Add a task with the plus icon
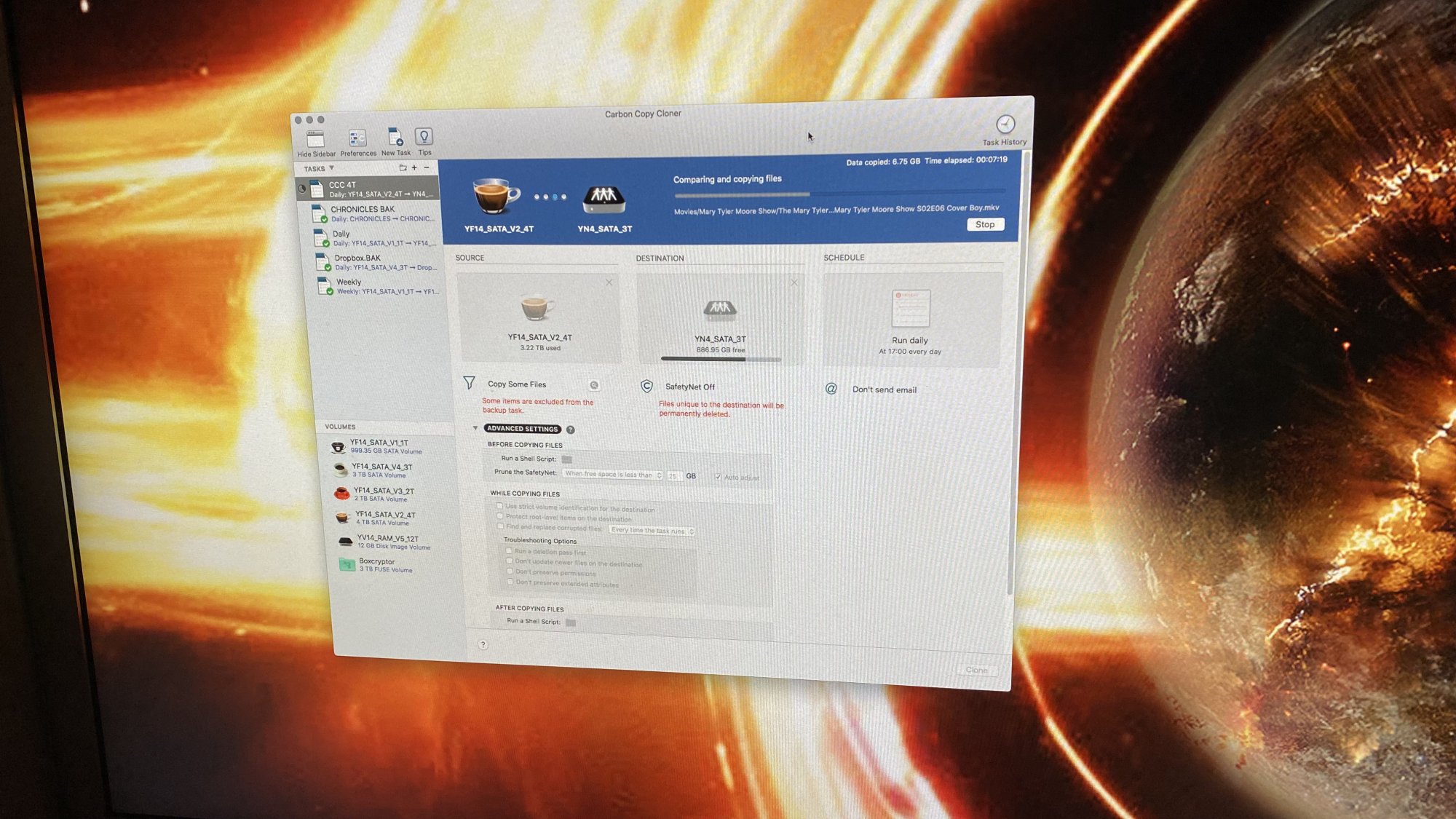 415,167
